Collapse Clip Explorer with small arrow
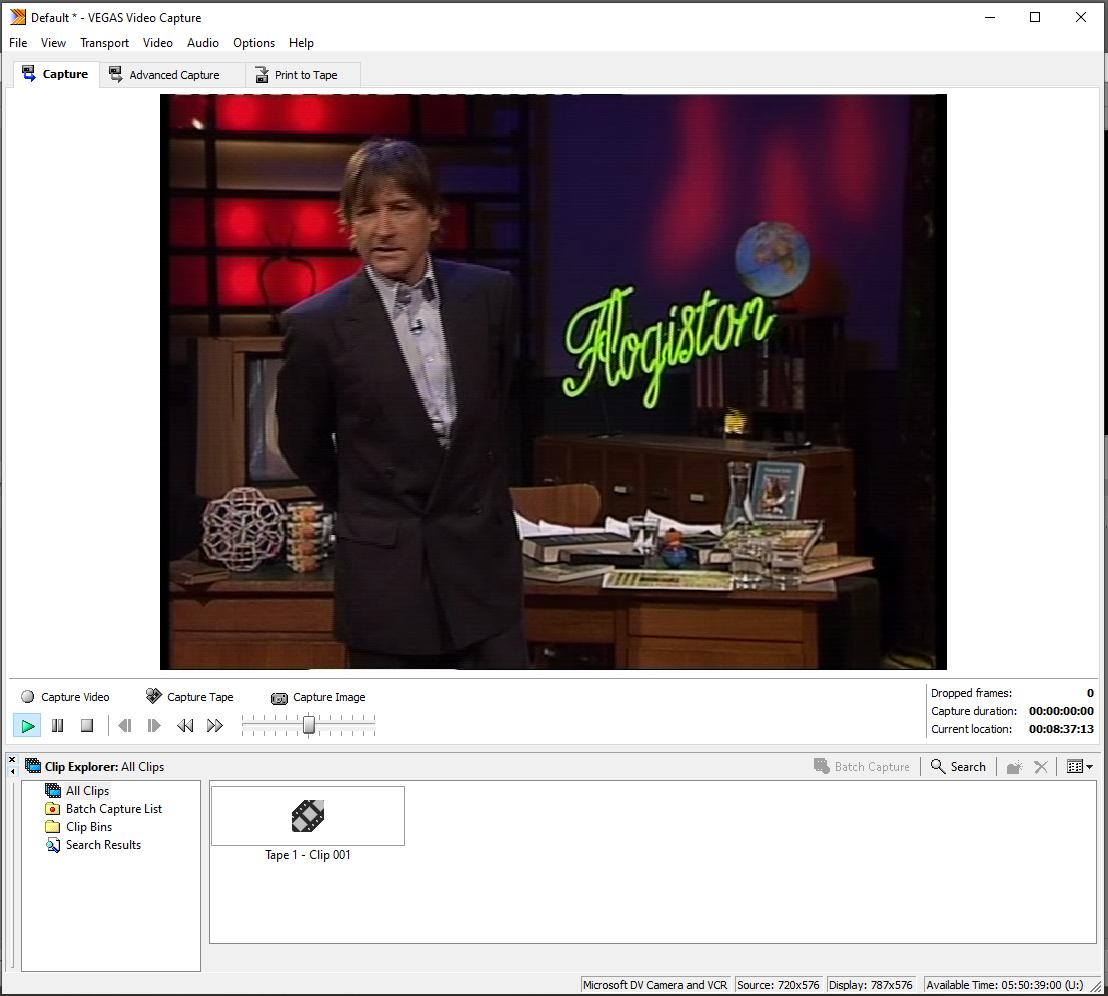1108x996 pixels. pyautogui.click(x=12, y=772)
